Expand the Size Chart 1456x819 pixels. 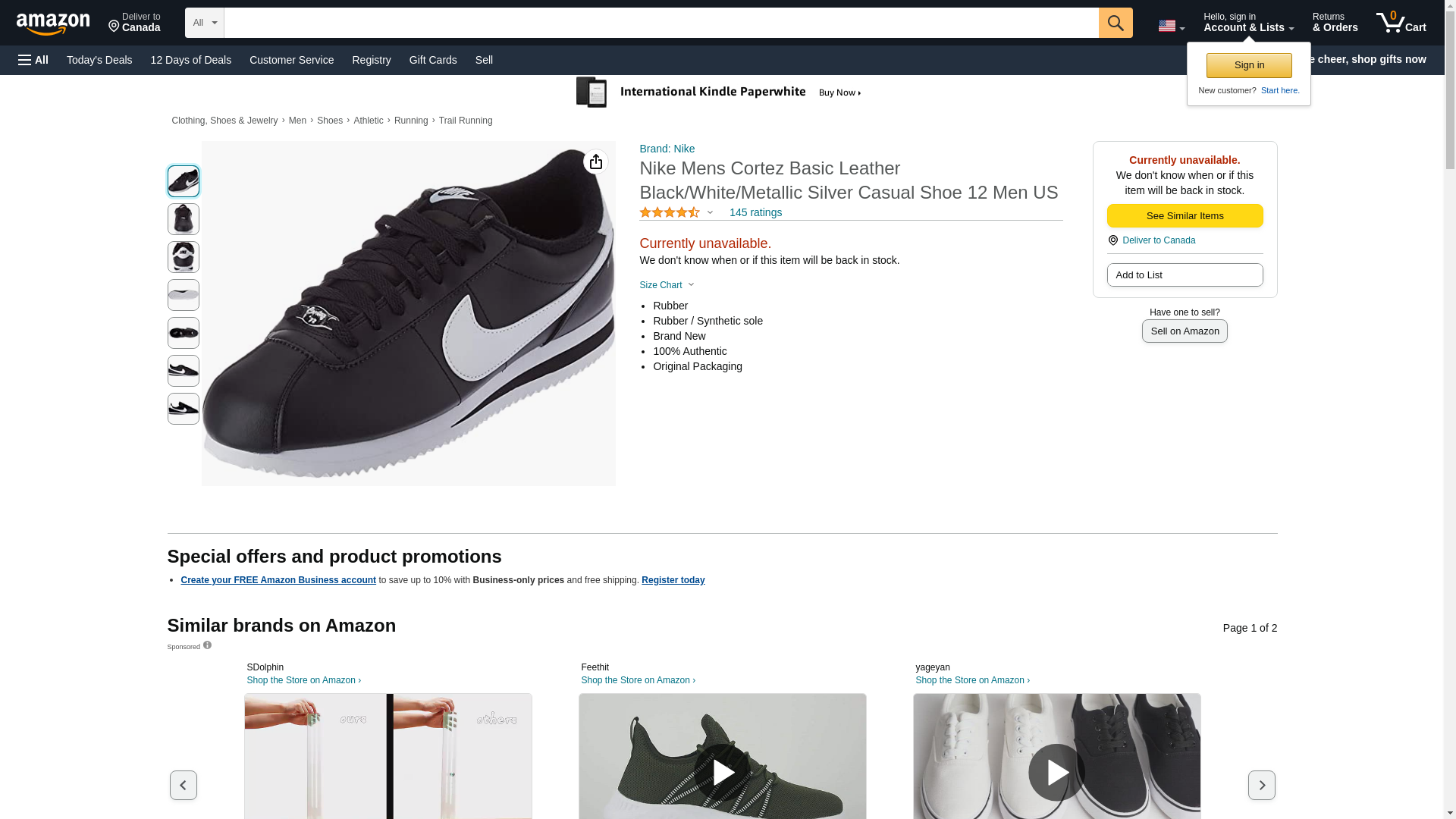667,285
